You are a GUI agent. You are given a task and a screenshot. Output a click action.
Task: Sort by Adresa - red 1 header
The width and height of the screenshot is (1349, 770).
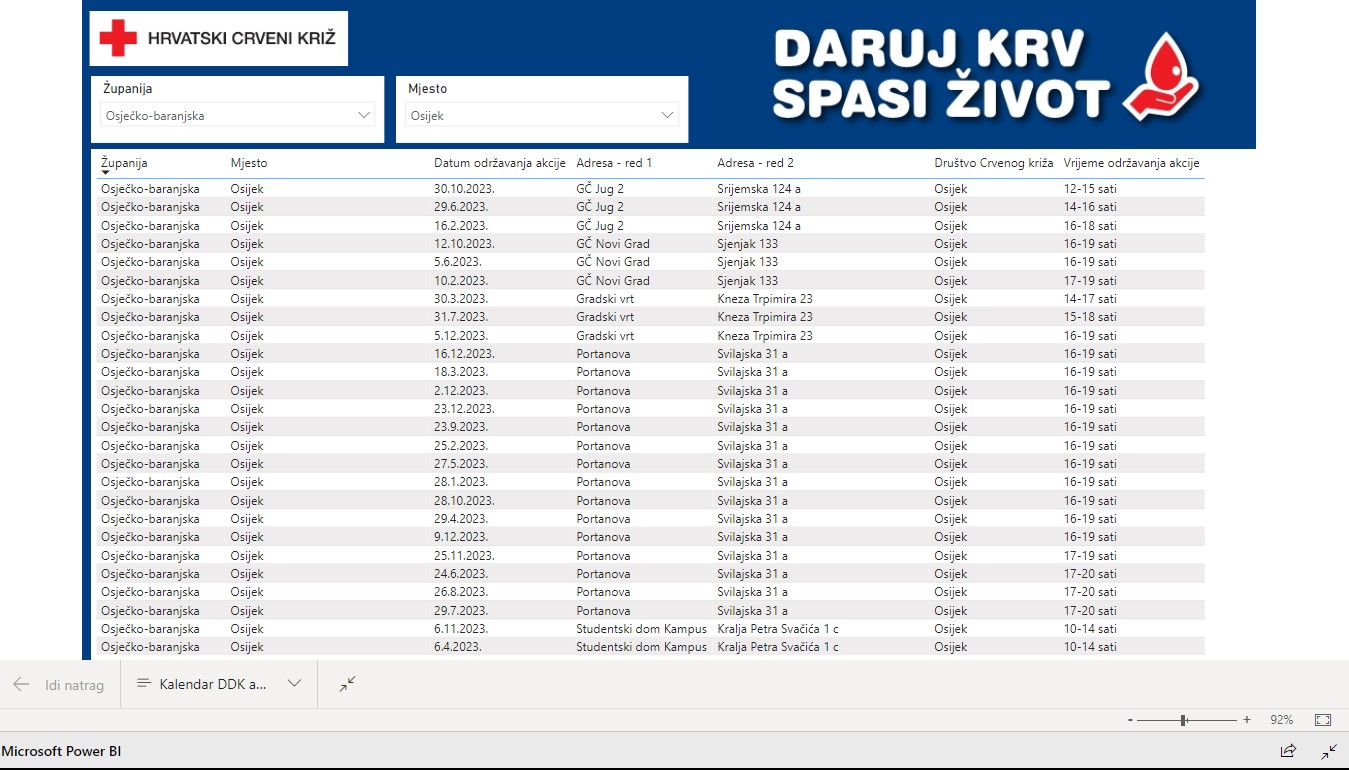[x=614, y=163]
